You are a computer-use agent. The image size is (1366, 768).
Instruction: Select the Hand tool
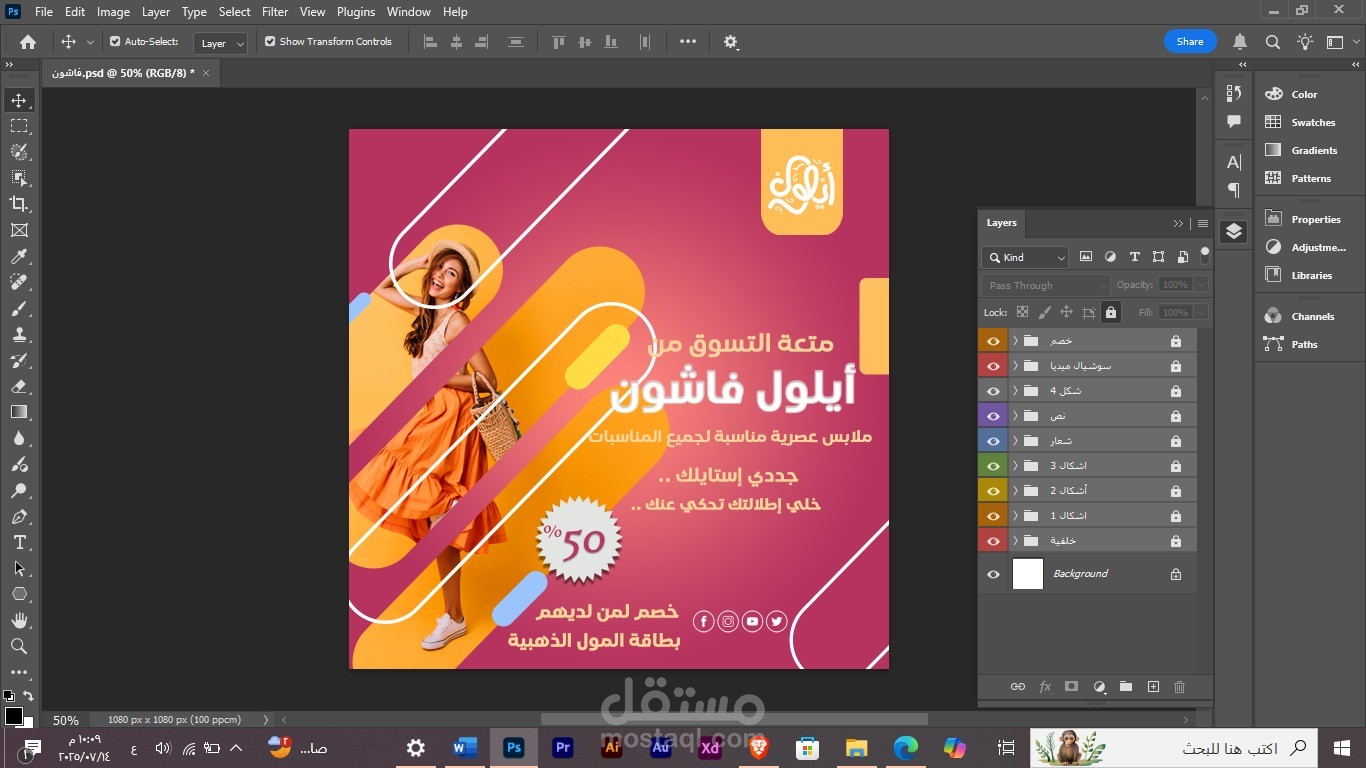click(19, 621)
